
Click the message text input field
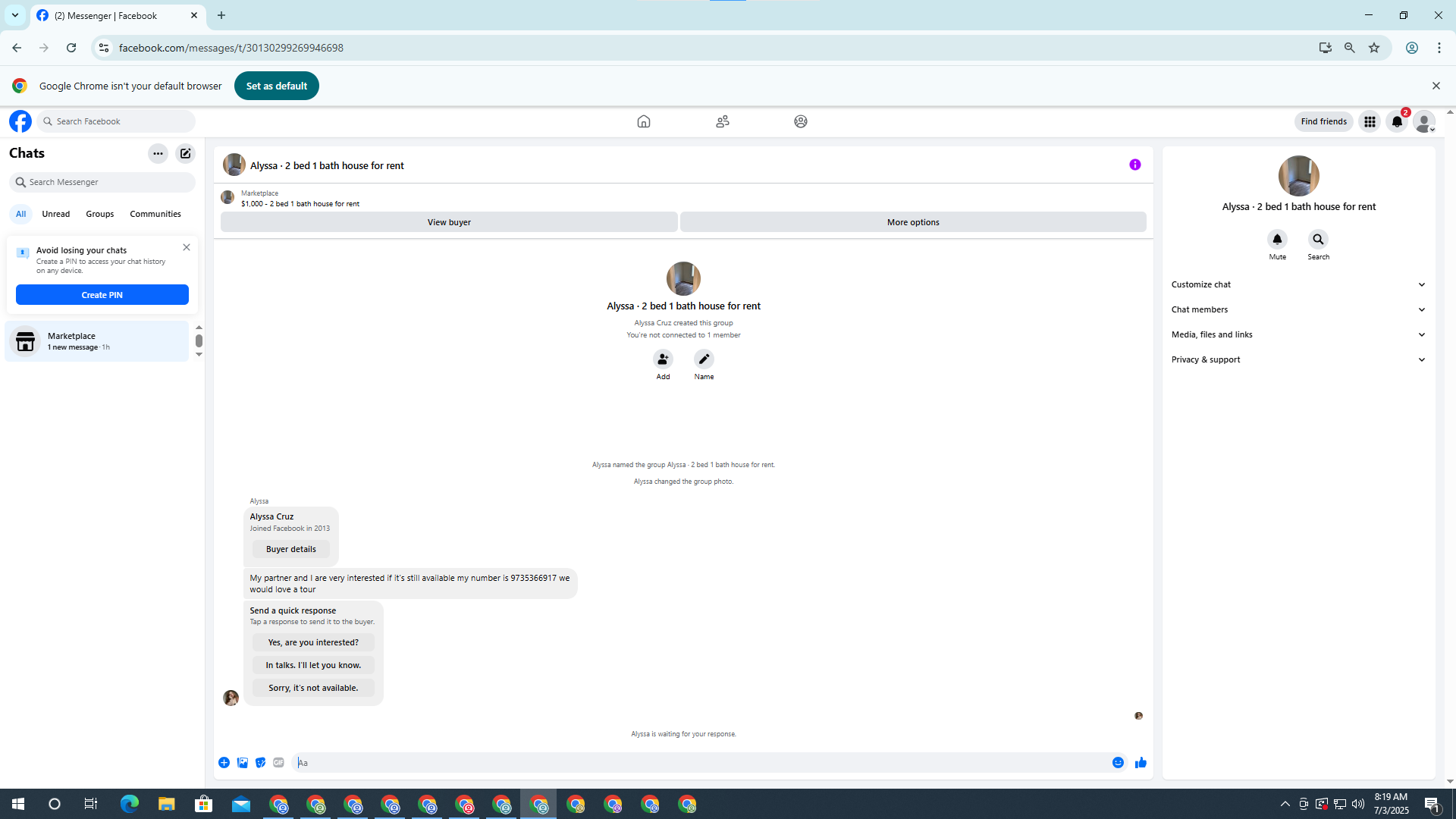click(698, 763)
